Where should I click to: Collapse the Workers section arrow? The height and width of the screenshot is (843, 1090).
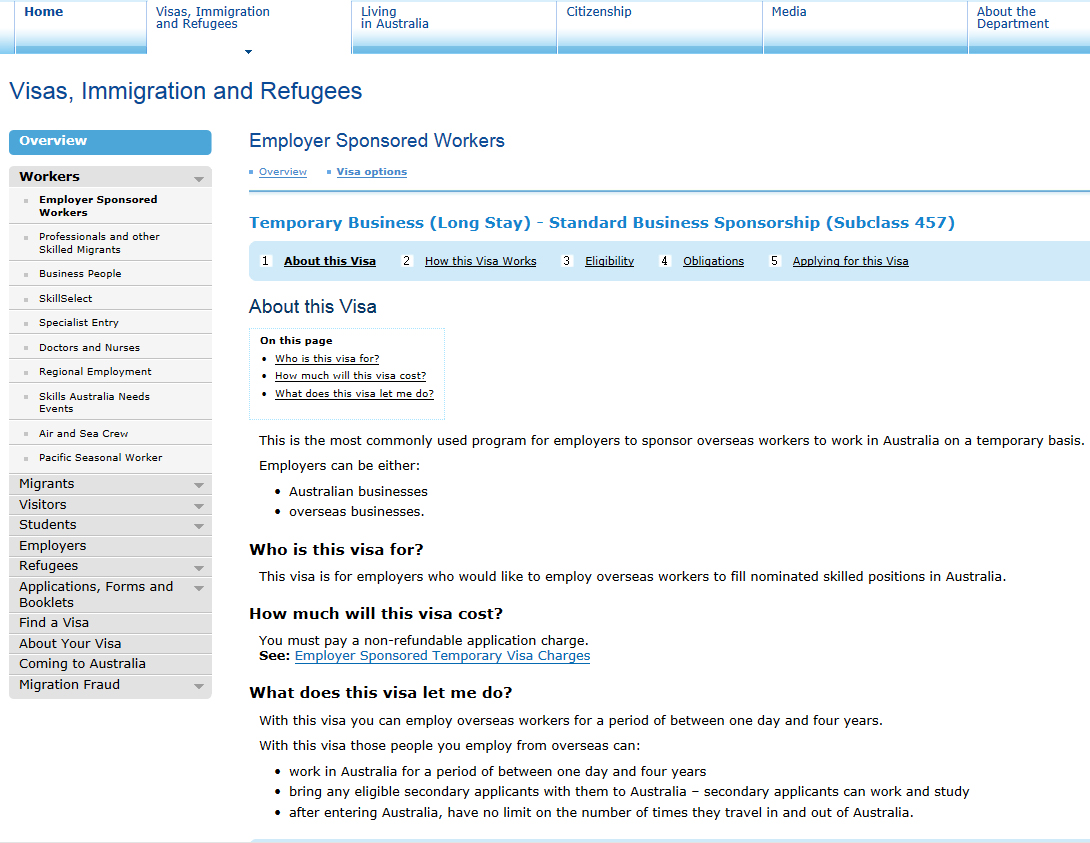tap(199, 178)
